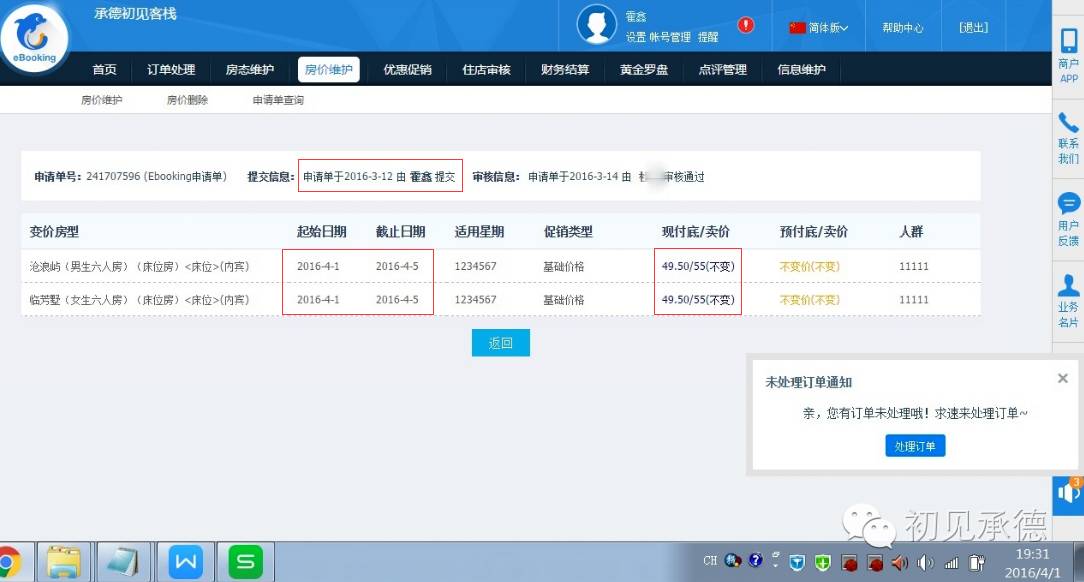This screenshot has height=582, width=1084.
Task: Click the red alert notification icon
Action: point(745,25)
